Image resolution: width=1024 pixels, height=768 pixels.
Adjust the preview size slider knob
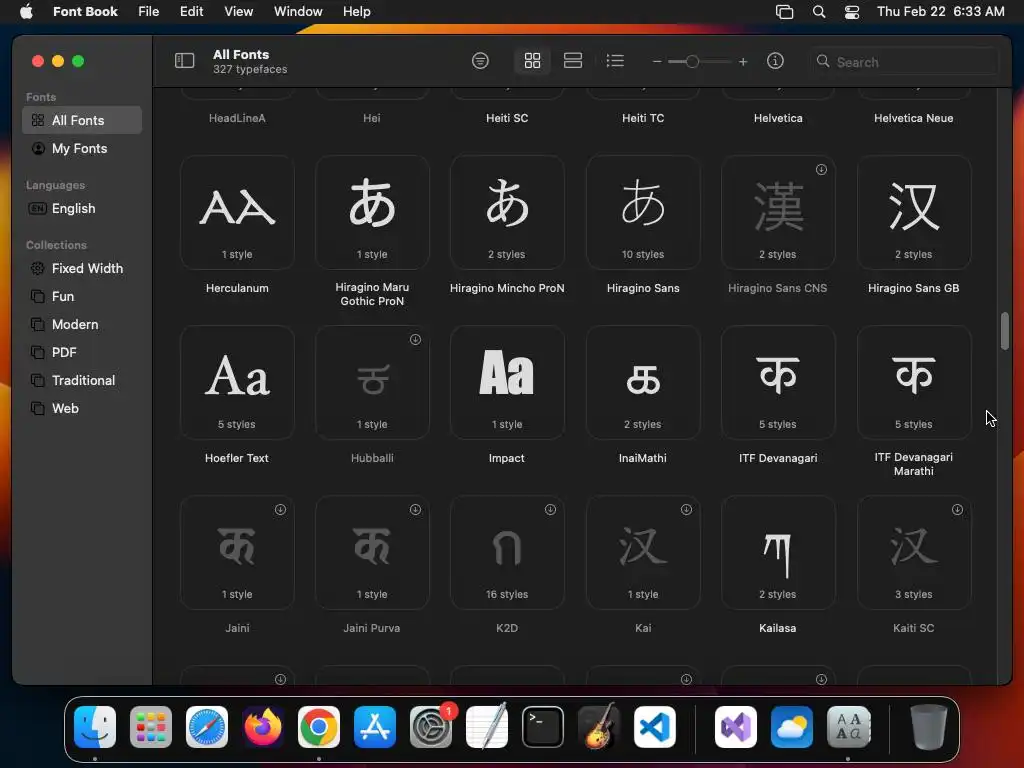692,61
